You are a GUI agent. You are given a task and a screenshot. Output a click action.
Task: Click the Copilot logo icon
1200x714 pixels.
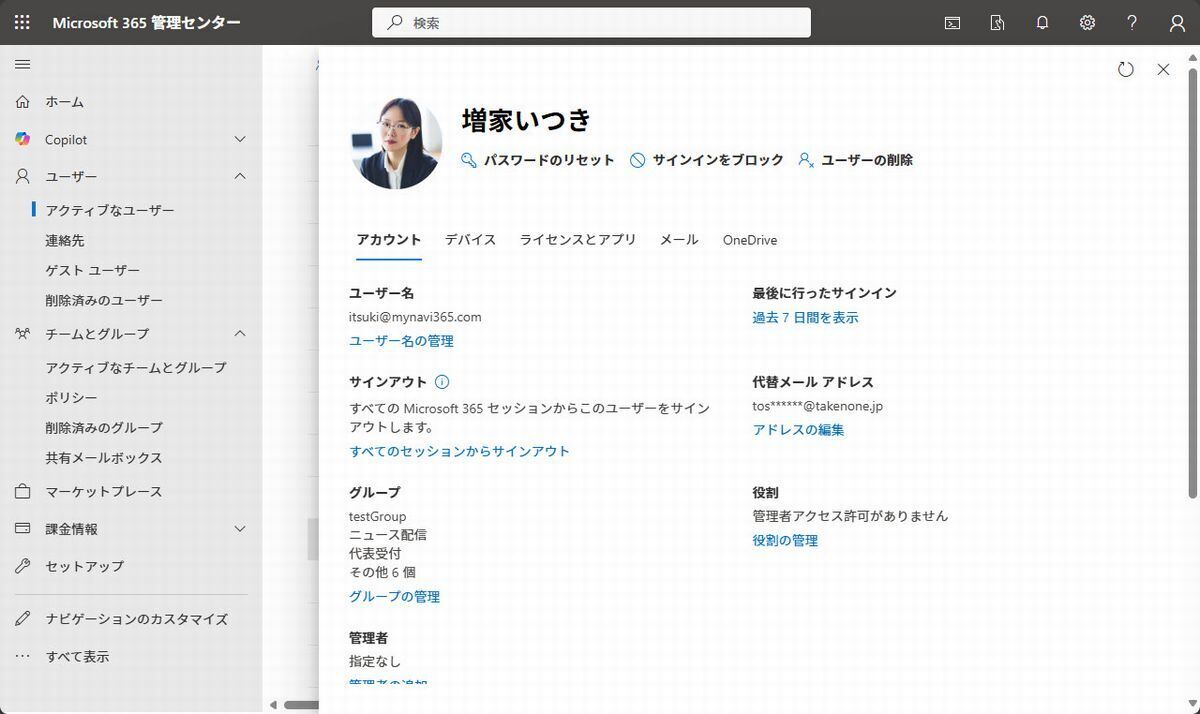pyautogui.click(x=22, y=139)
